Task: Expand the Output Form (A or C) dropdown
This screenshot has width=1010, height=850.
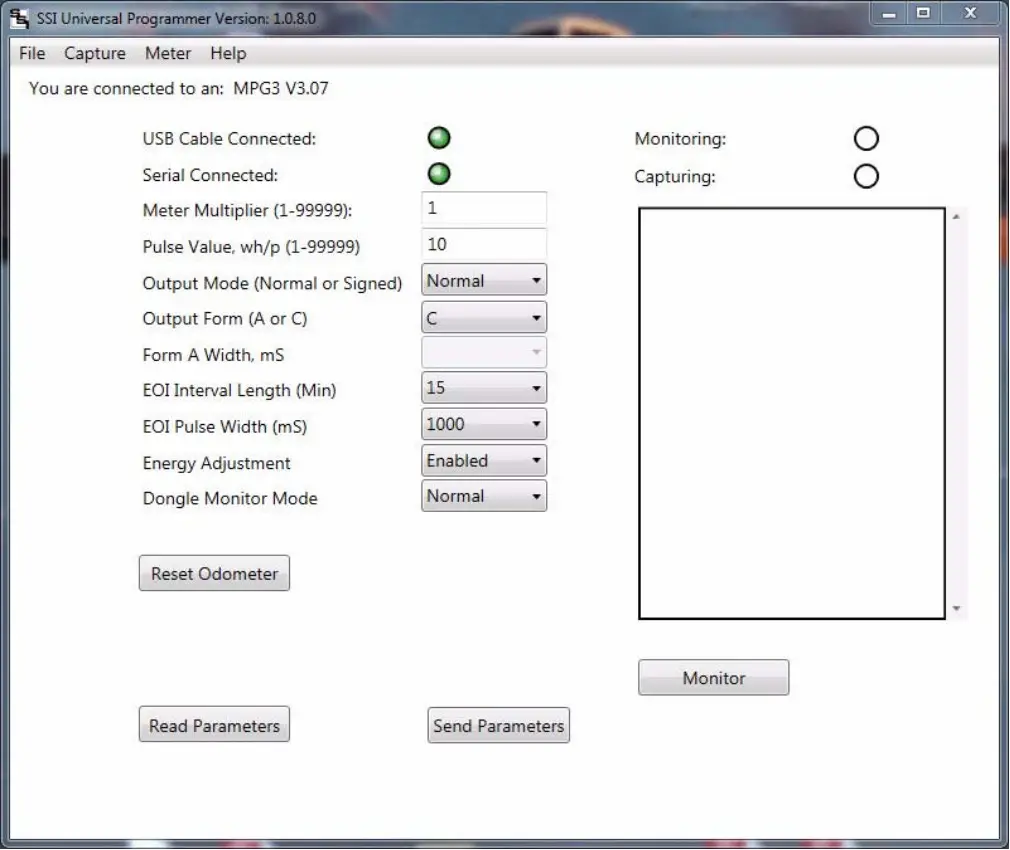Action: pos(484,319)
